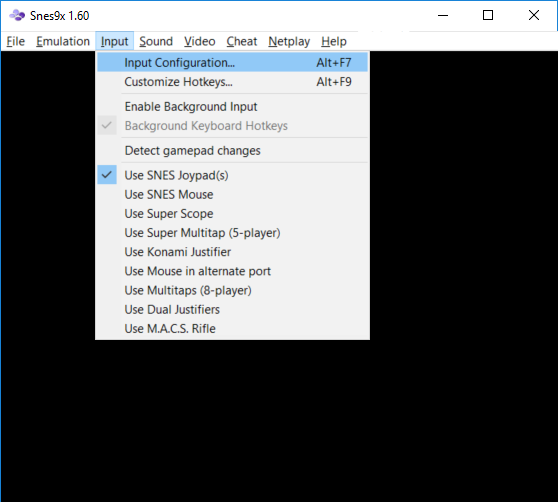Select Use Super Multitap (5-player)
558x502 pixels.
click(232, 233)
